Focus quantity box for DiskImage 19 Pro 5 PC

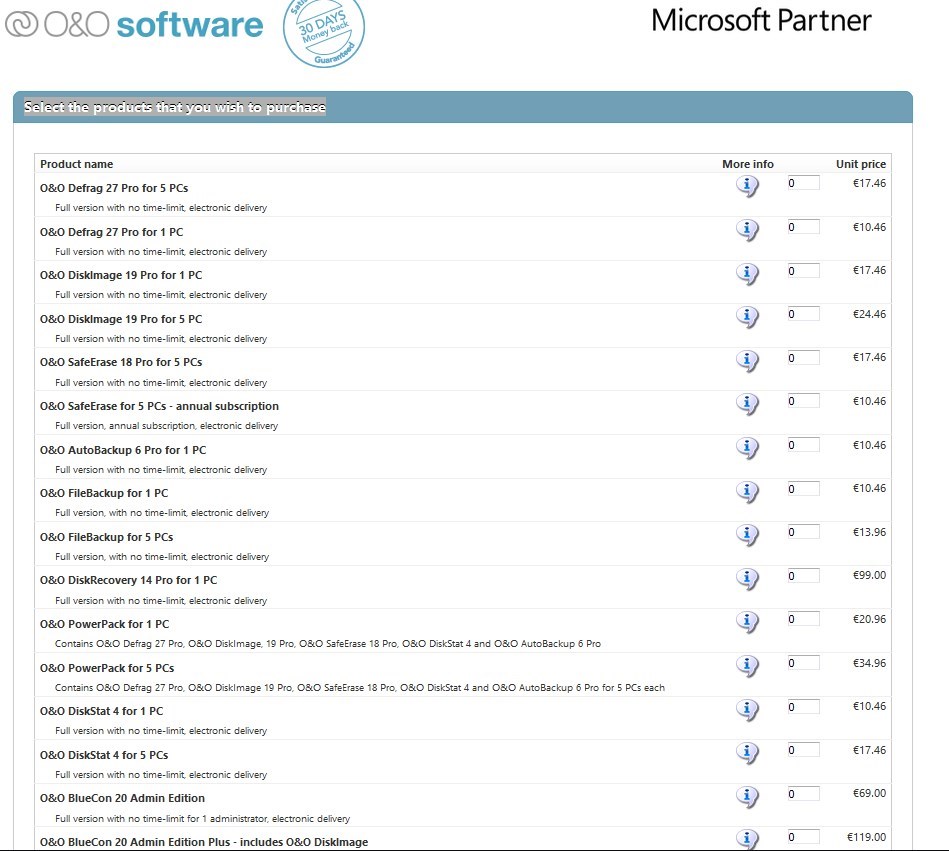tap(803, 314)
